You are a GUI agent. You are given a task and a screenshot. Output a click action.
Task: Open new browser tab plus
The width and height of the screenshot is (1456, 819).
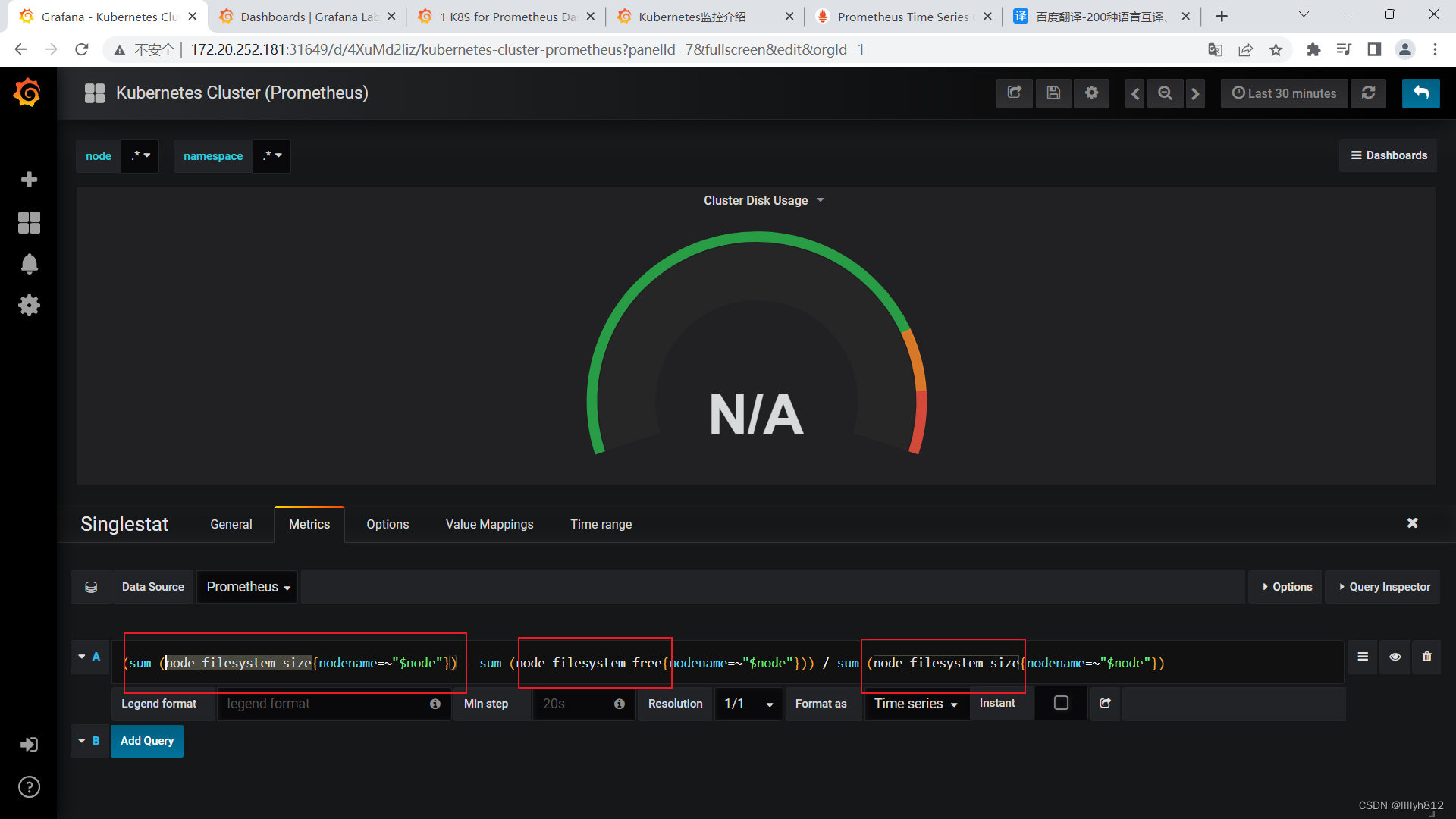(1222, 16)
